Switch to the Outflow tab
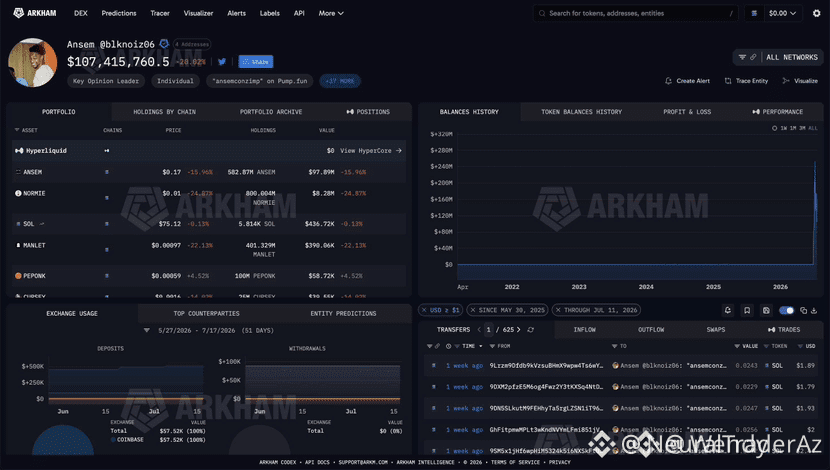This screenshot has width=830, height=470. pyautogui.click(x=651, y=330)
